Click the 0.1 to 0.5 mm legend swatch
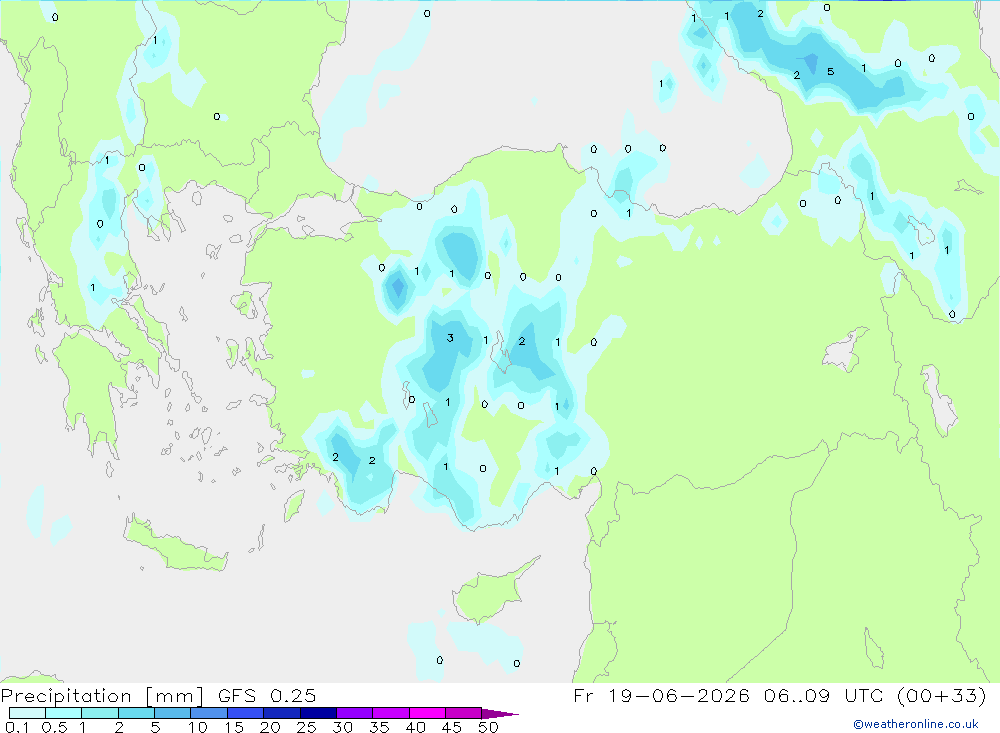Viewport: 1000px width, 733px height. pyautogui.click(x=27, y=713)
